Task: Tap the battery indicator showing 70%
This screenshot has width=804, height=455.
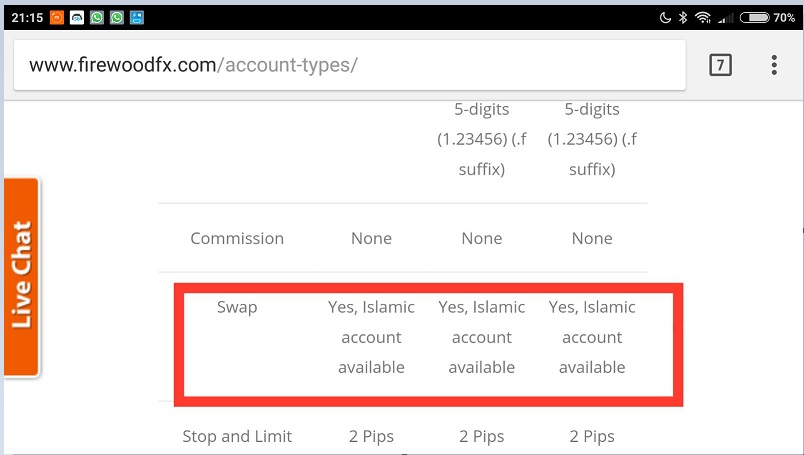Action: coord(772,17)
